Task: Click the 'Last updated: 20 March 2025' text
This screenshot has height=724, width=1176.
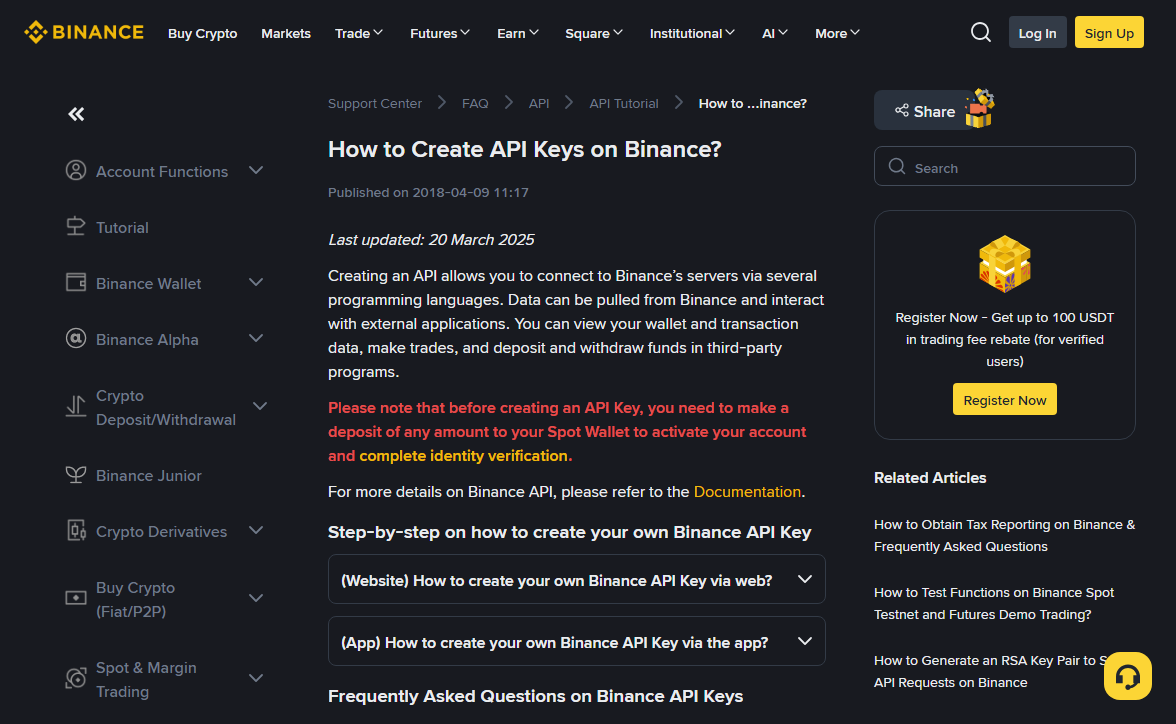Action: [431, 239]
